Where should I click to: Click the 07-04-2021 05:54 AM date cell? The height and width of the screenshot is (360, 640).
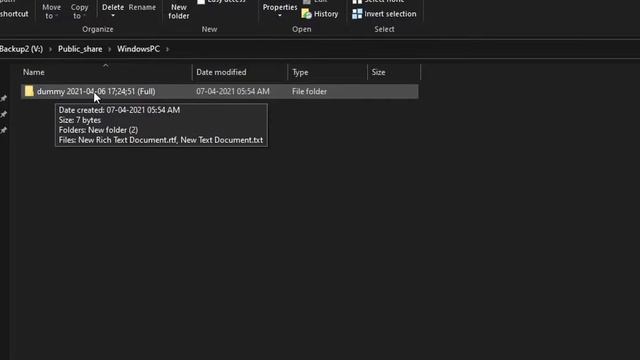pyautogui.click(x=233, y=91)
